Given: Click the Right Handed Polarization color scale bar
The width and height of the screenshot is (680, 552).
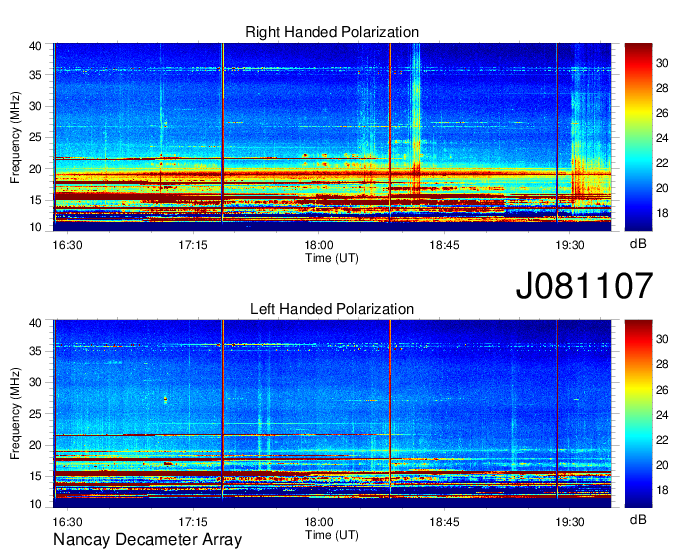Looking at the screenshot, I should (x=638, y=137).
